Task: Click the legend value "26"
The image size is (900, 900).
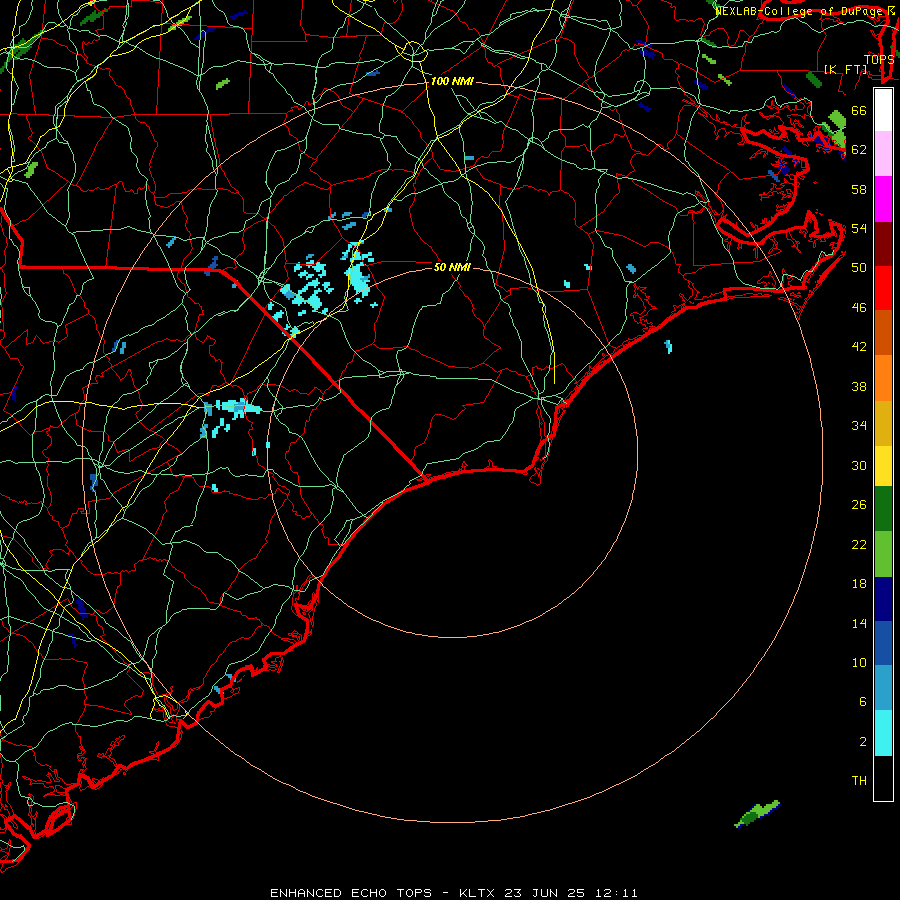Action: coord(859,505)
